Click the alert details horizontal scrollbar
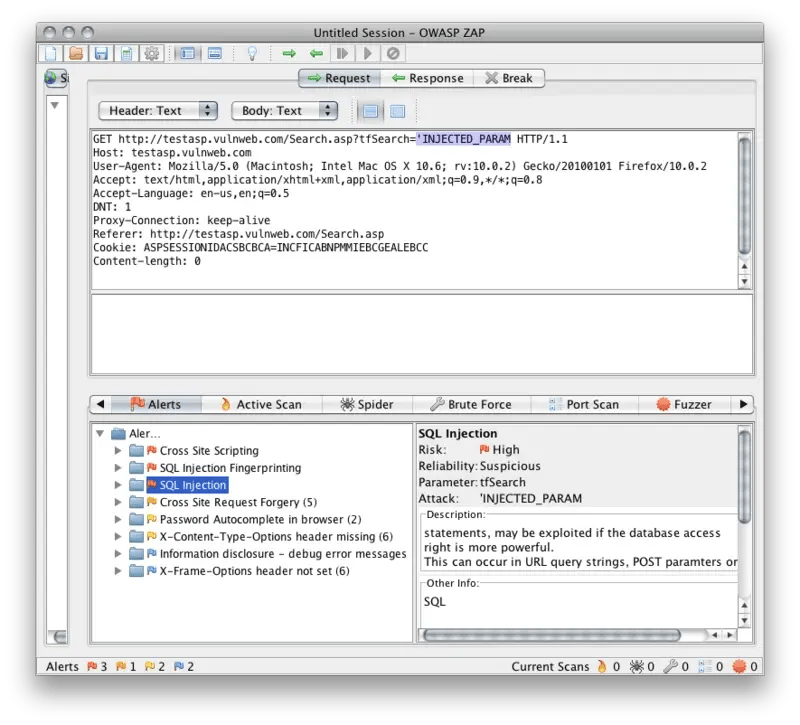 coord(550,635)
